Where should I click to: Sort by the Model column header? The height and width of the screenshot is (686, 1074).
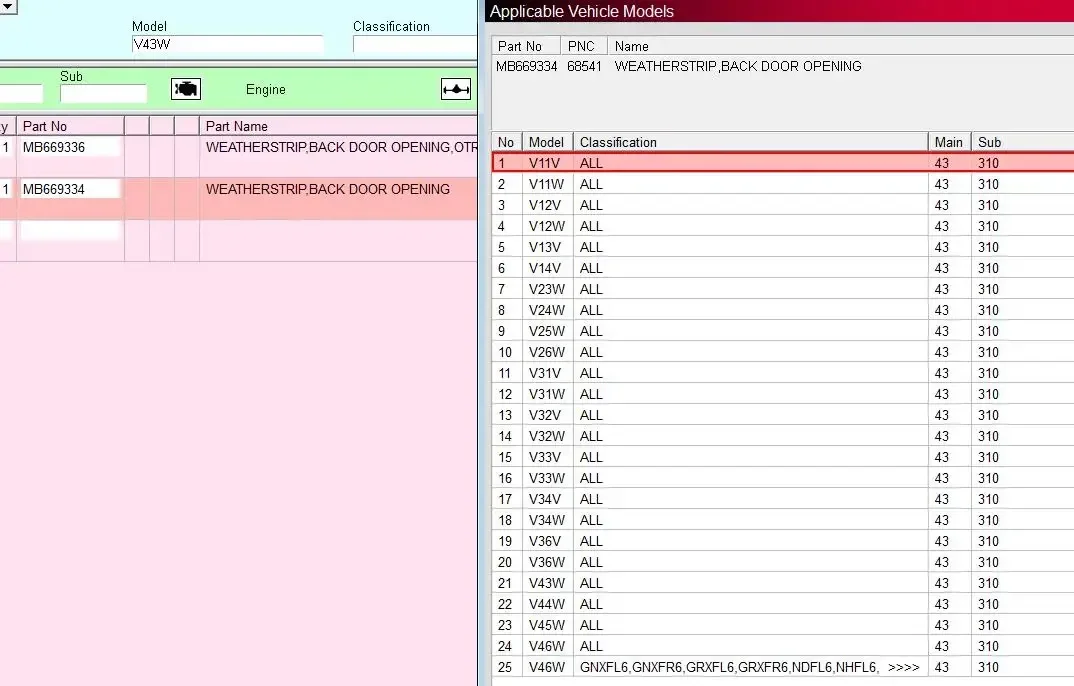click(547, 142)
